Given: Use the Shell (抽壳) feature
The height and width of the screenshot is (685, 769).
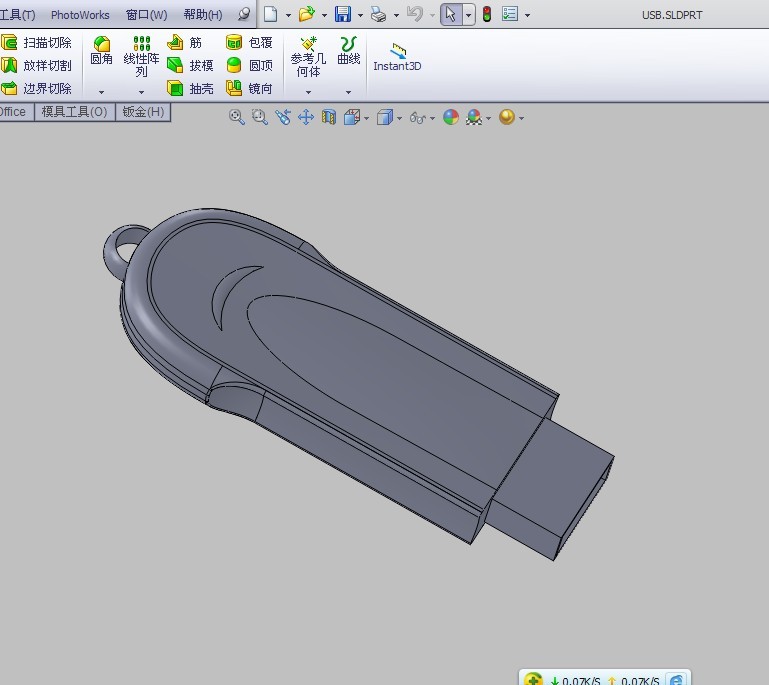Looking at the screenshot, I should [190, 88].
